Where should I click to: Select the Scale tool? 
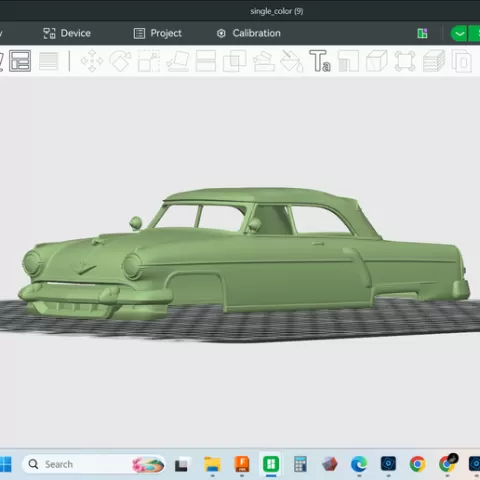(x=149, y=61)
